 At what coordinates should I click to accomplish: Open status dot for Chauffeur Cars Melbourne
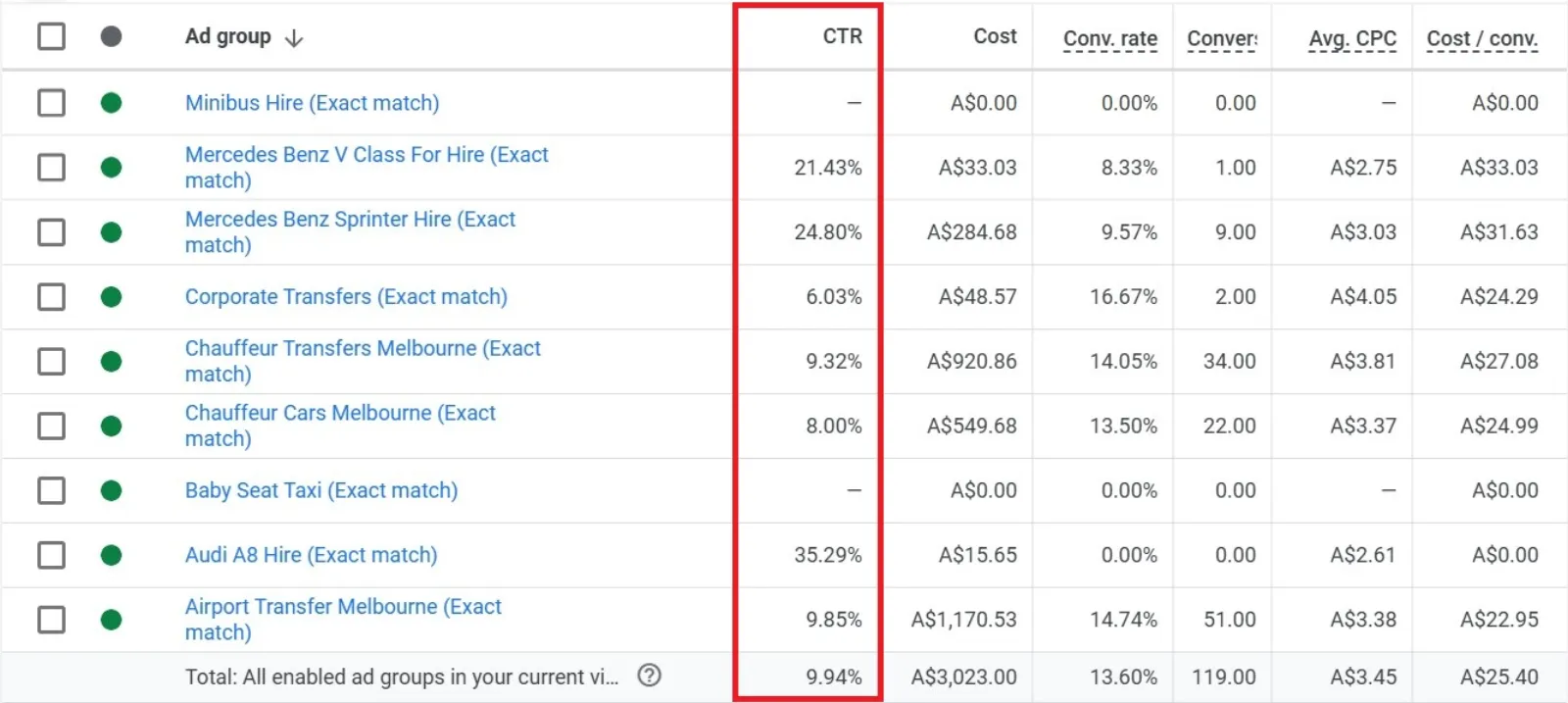pyautogui.click(x=112, y=427)
